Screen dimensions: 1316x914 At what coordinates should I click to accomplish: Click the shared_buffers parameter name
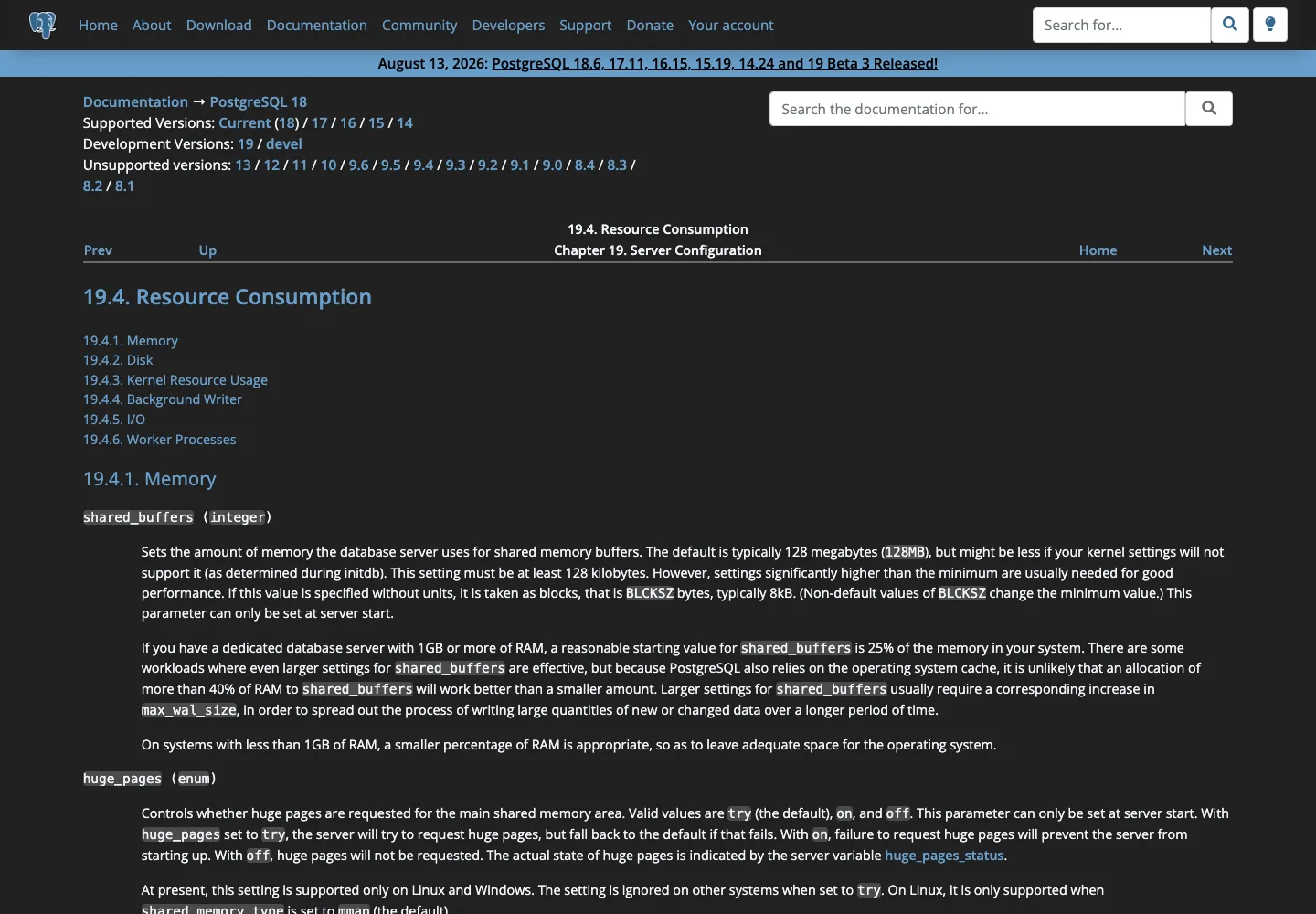pyautogui.click(x=138, y=517)
